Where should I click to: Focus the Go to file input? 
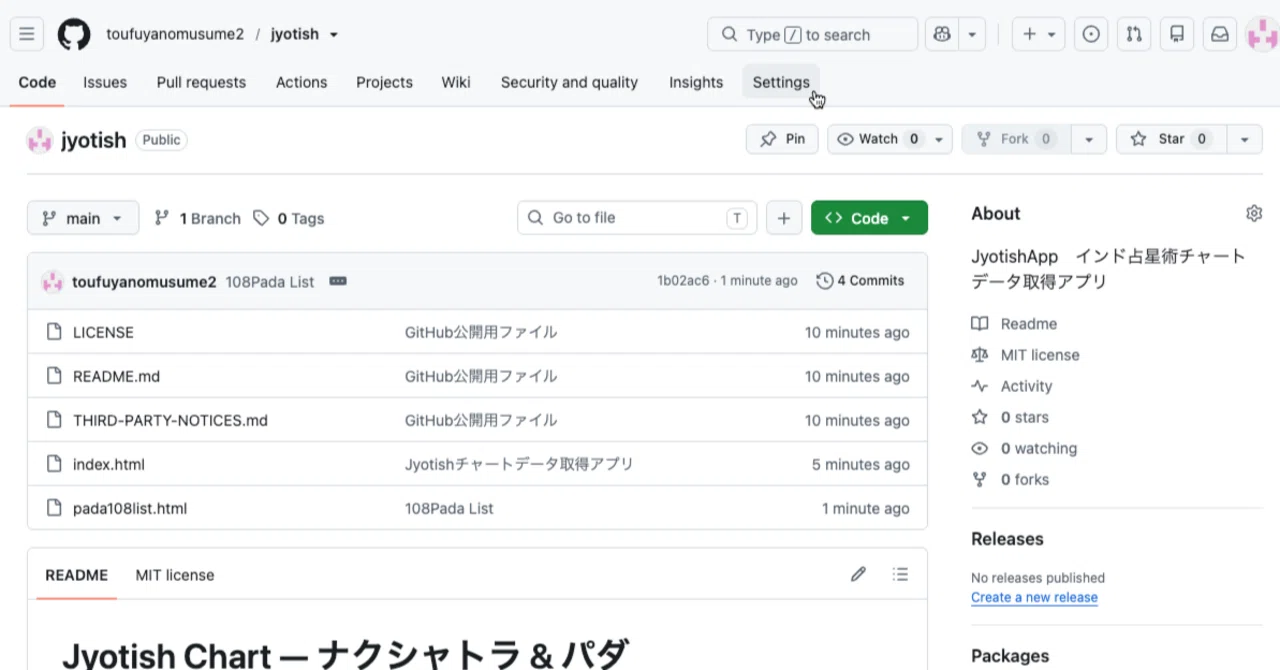click(x=637, y=218)
